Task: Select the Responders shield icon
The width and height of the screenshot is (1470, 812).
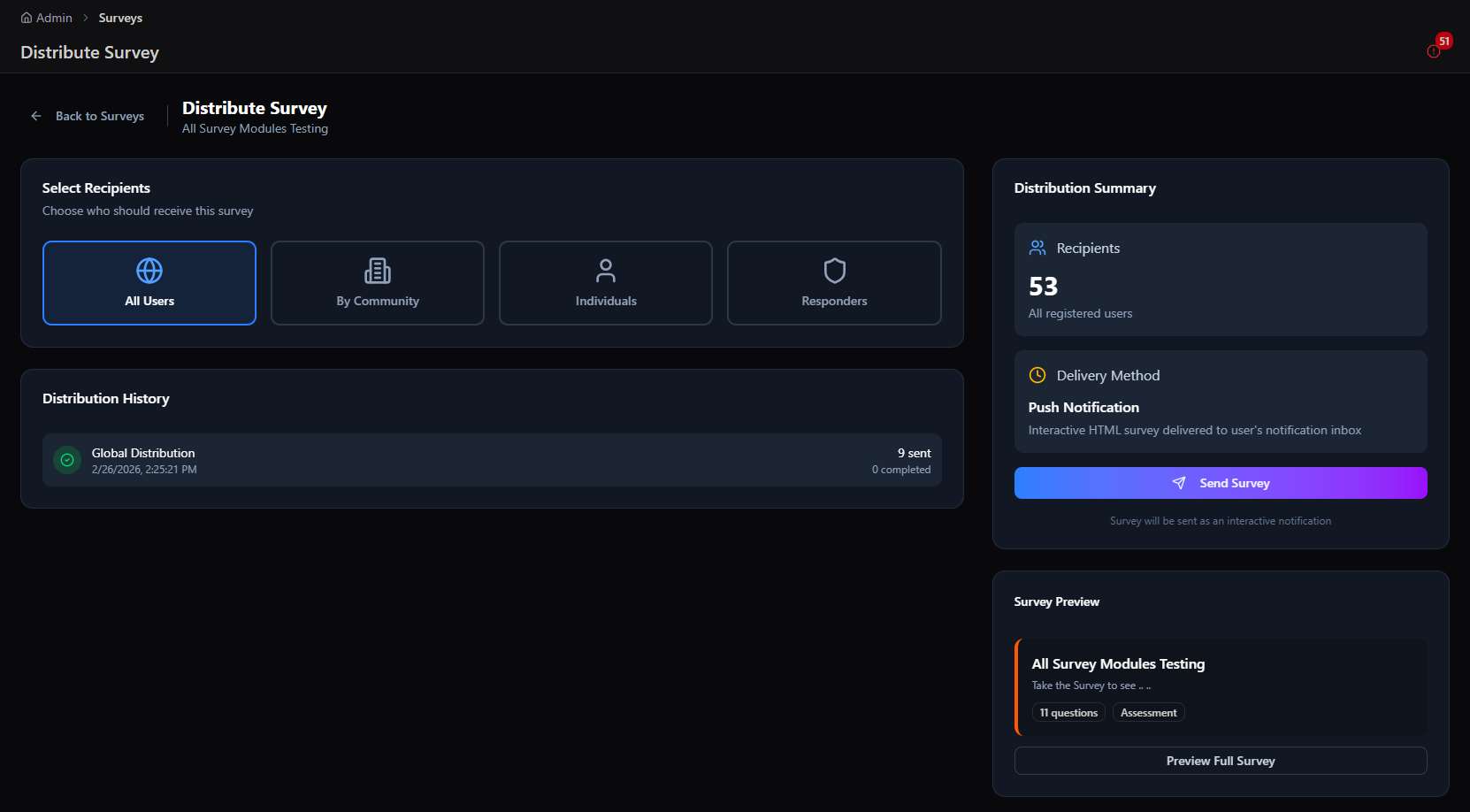Action: [835, 271]
